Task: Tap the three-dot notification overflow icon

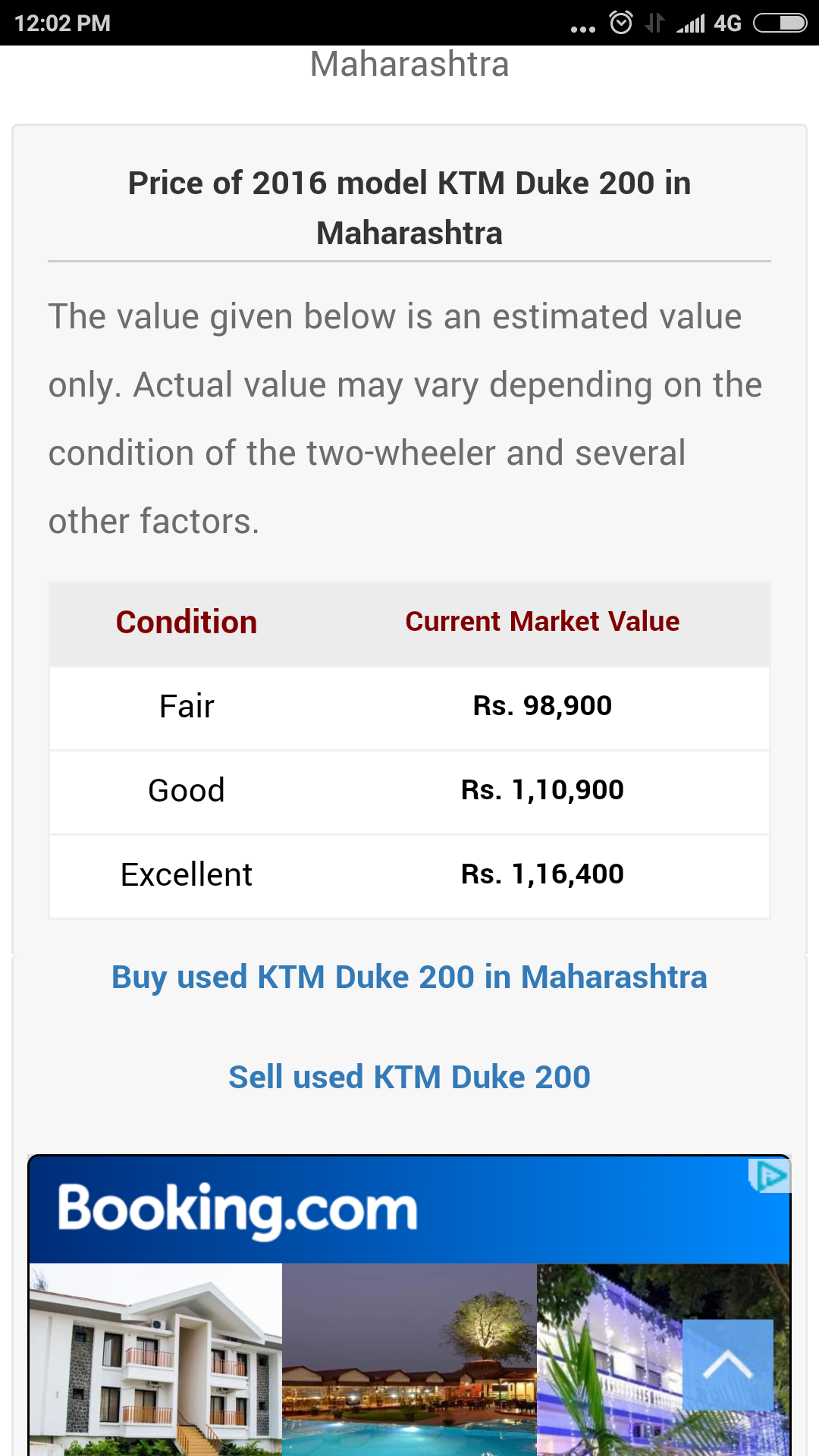Action: tap(582, 29)
